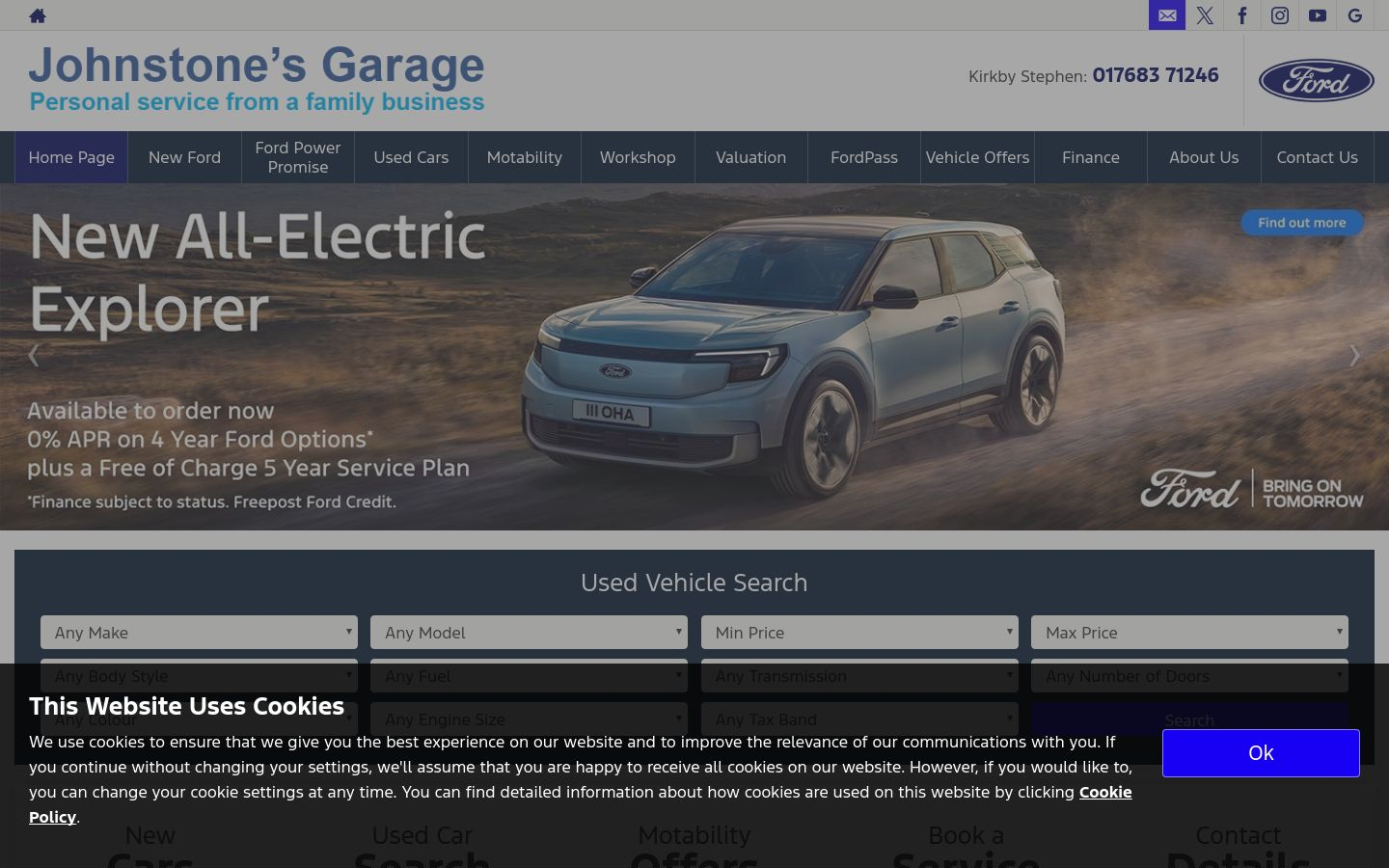Expand the Any Model dropdown
This screenshot has width=1389, height=868.
529,633
